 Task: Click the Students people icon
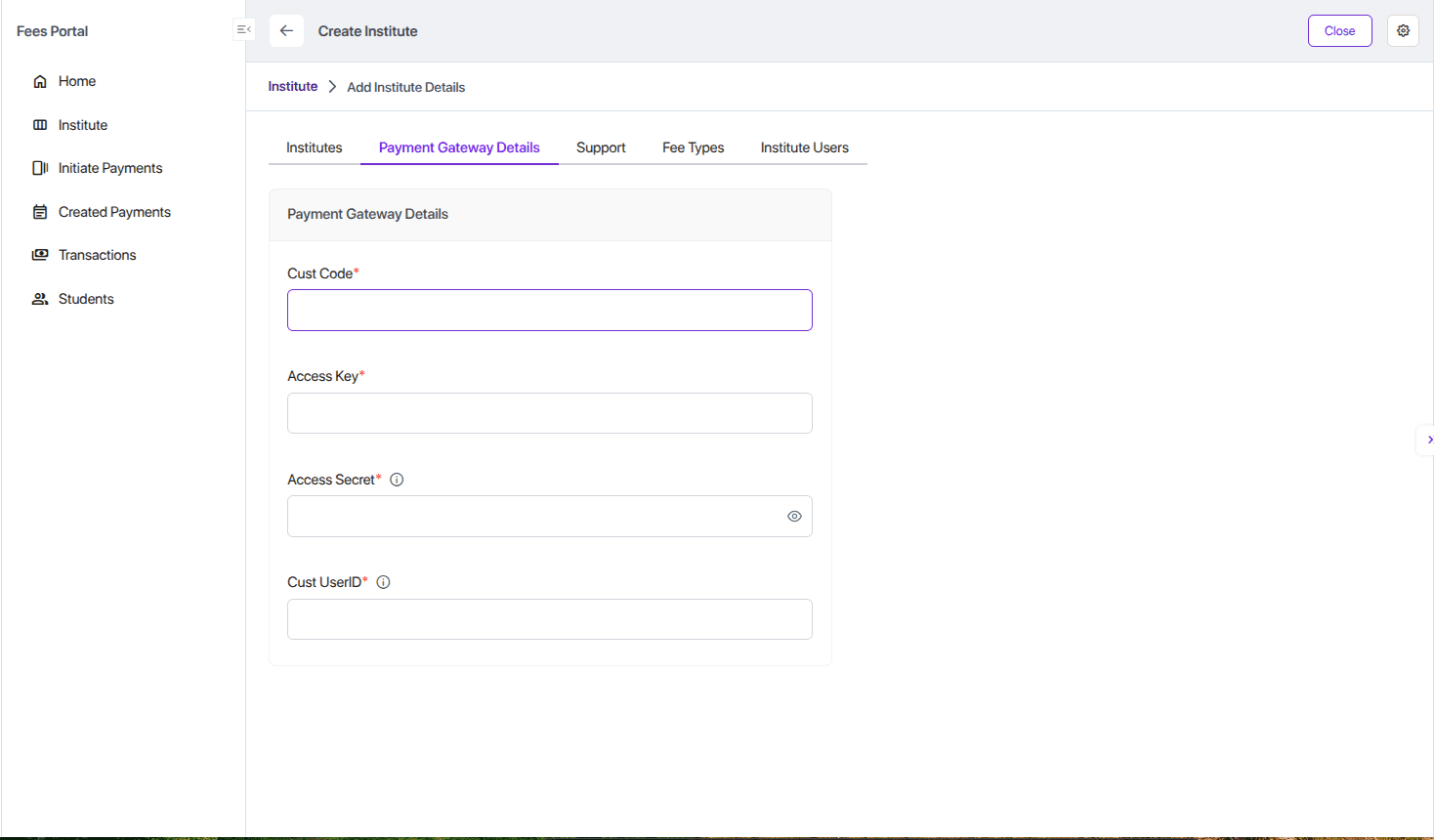pos(40,299)
